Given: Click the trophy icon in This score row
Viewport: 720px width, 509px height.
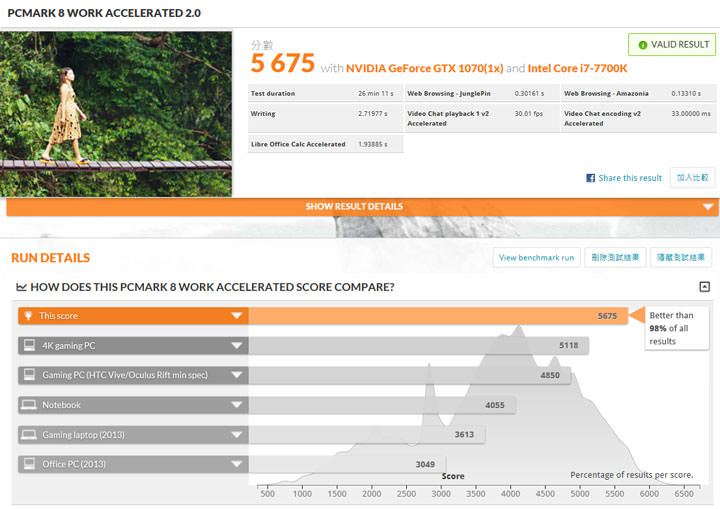Looking at the screenshot, I should 28,316.
